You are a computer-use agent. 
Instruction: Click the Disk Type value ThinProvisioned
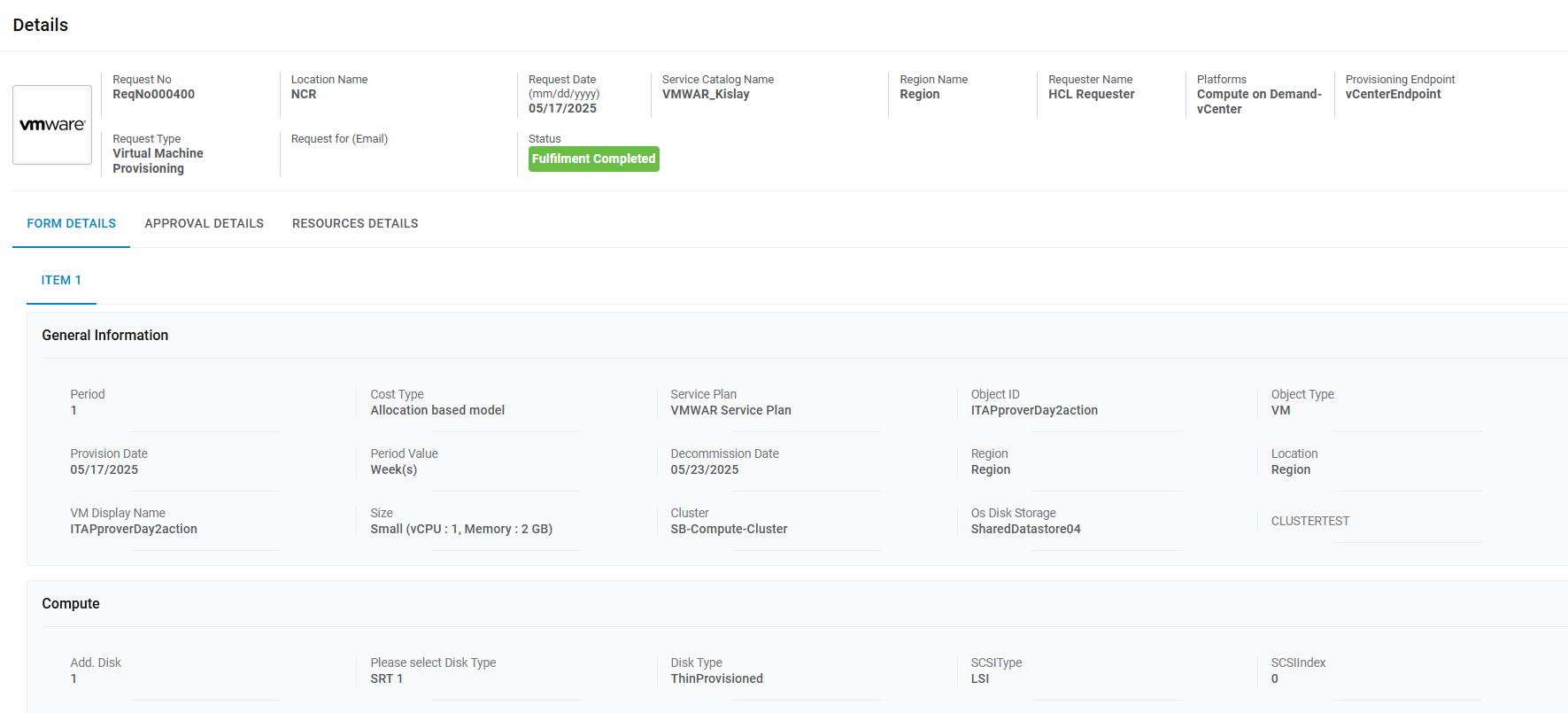click(x=716, y=678)
